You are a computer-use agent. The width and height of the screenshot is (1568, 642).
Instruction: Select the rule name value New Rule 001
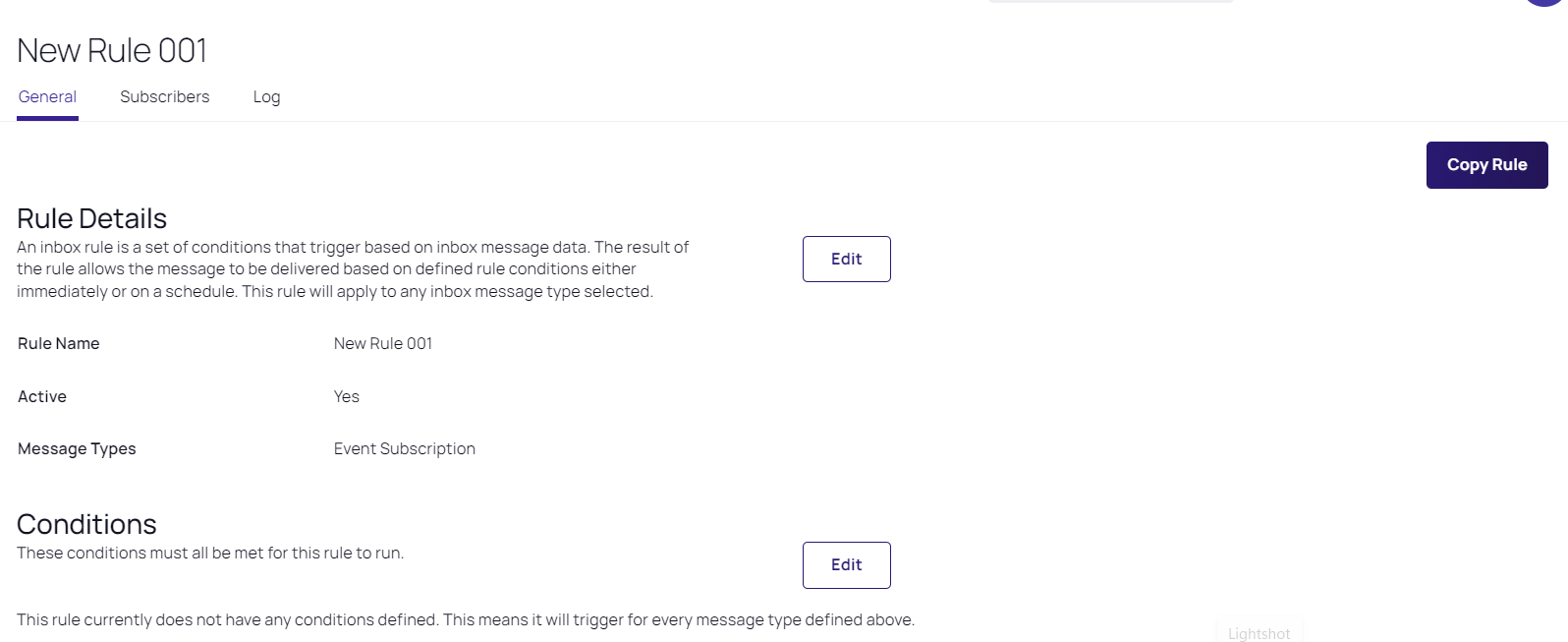coord(382,344)
